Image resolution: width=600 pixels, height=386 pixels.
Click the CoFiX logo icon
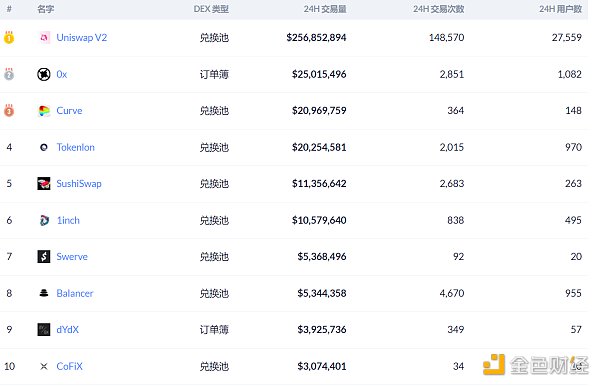click(x=44, y=366)
